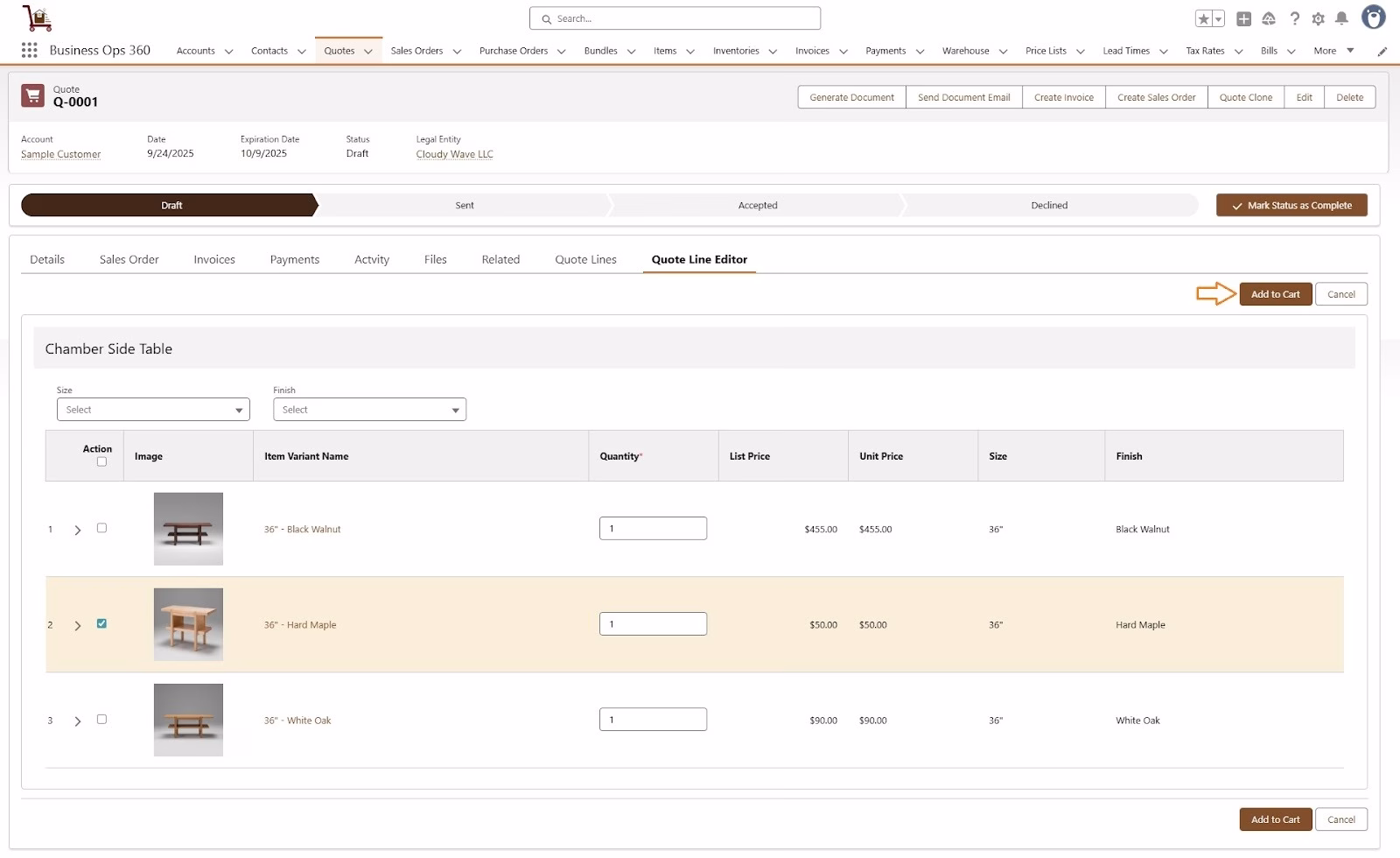Click the favorites star icon
Image resolution: width=1400 pixels, height=858 pixels.
coord(1204,19)
